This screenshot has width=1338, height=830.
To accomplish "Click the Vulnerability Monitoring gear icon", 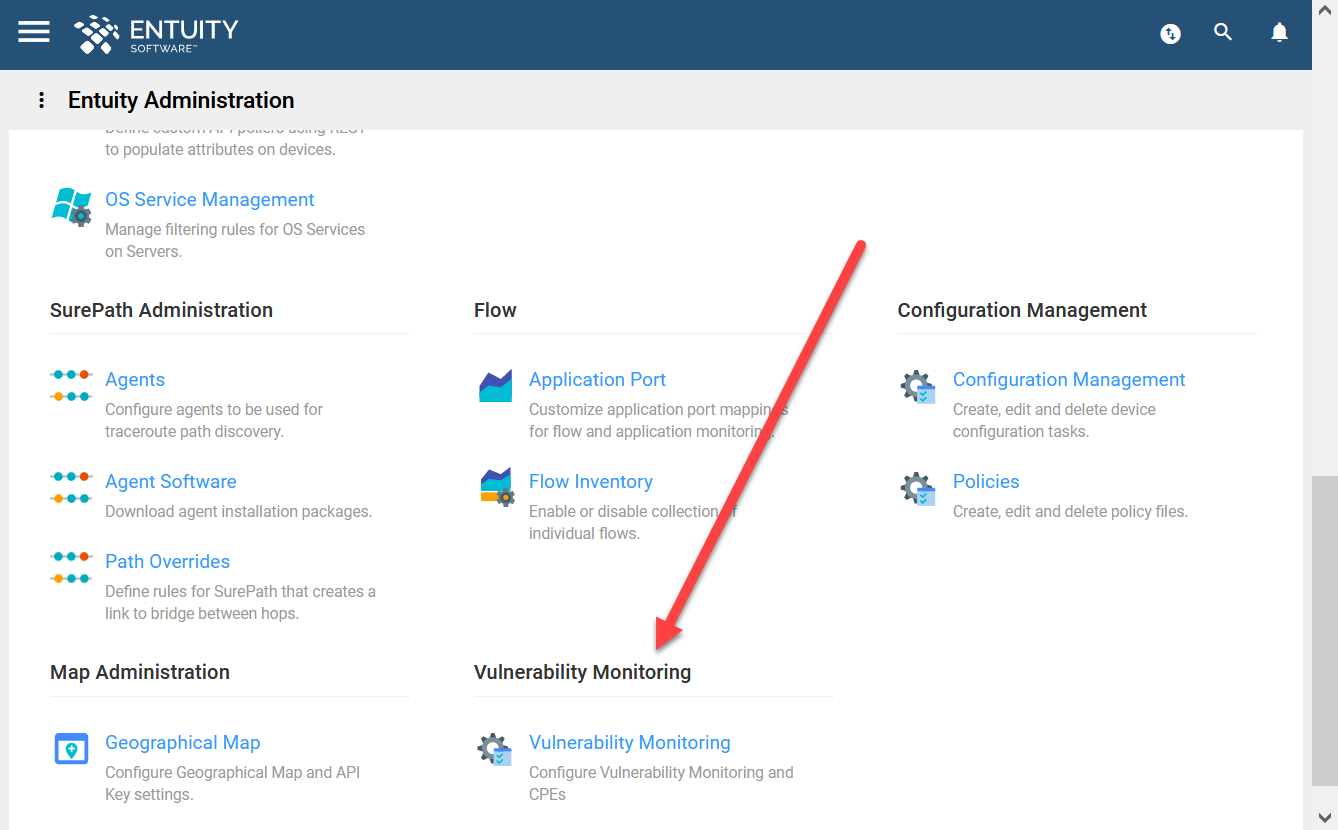I will coord(495,749).
